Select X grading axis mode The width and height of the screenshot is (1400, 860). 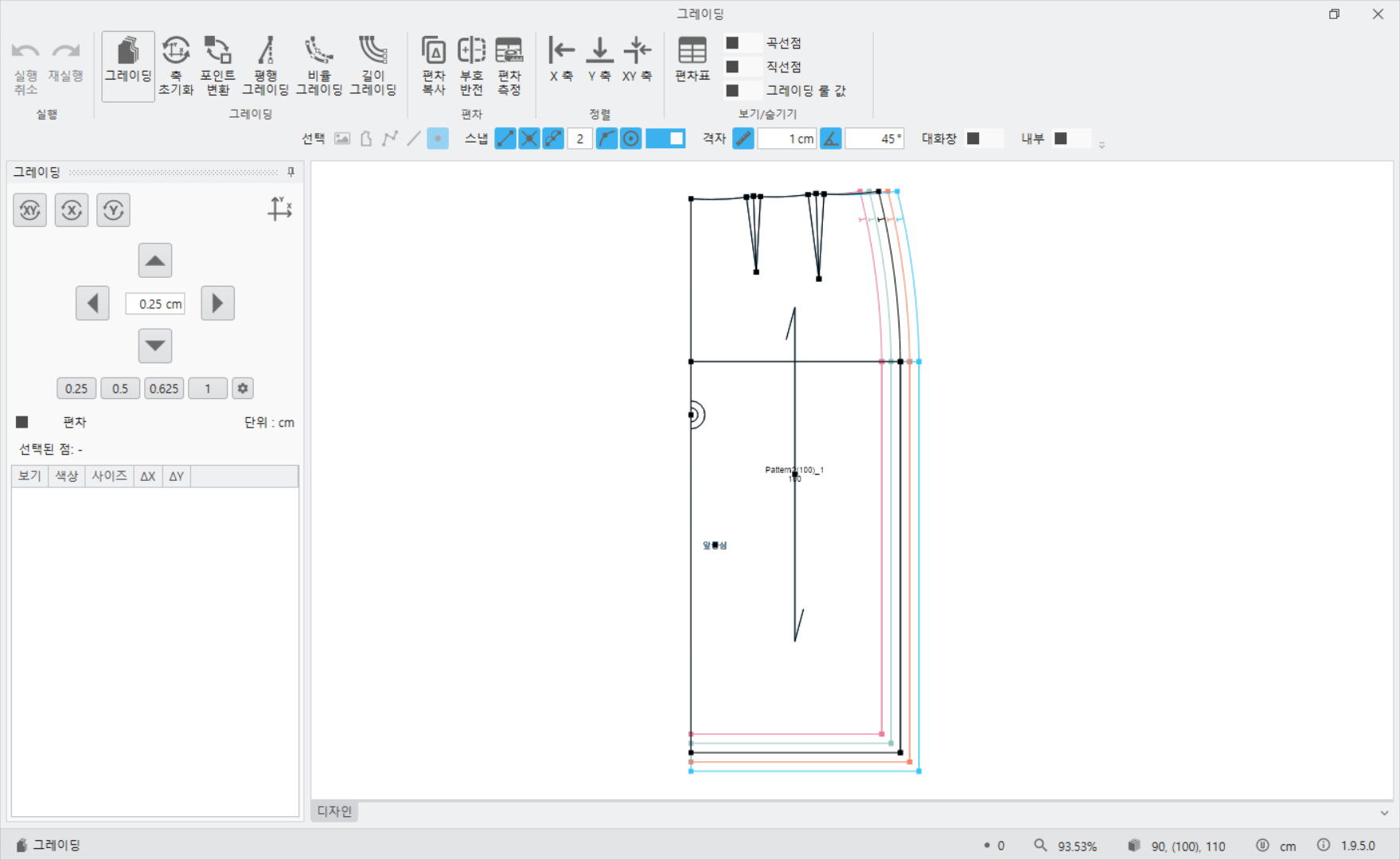tap(72, 210)
